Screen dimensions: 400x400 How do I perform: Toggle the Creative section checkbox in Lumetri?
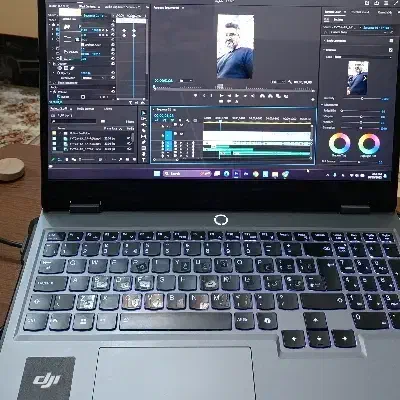[391, 50]
